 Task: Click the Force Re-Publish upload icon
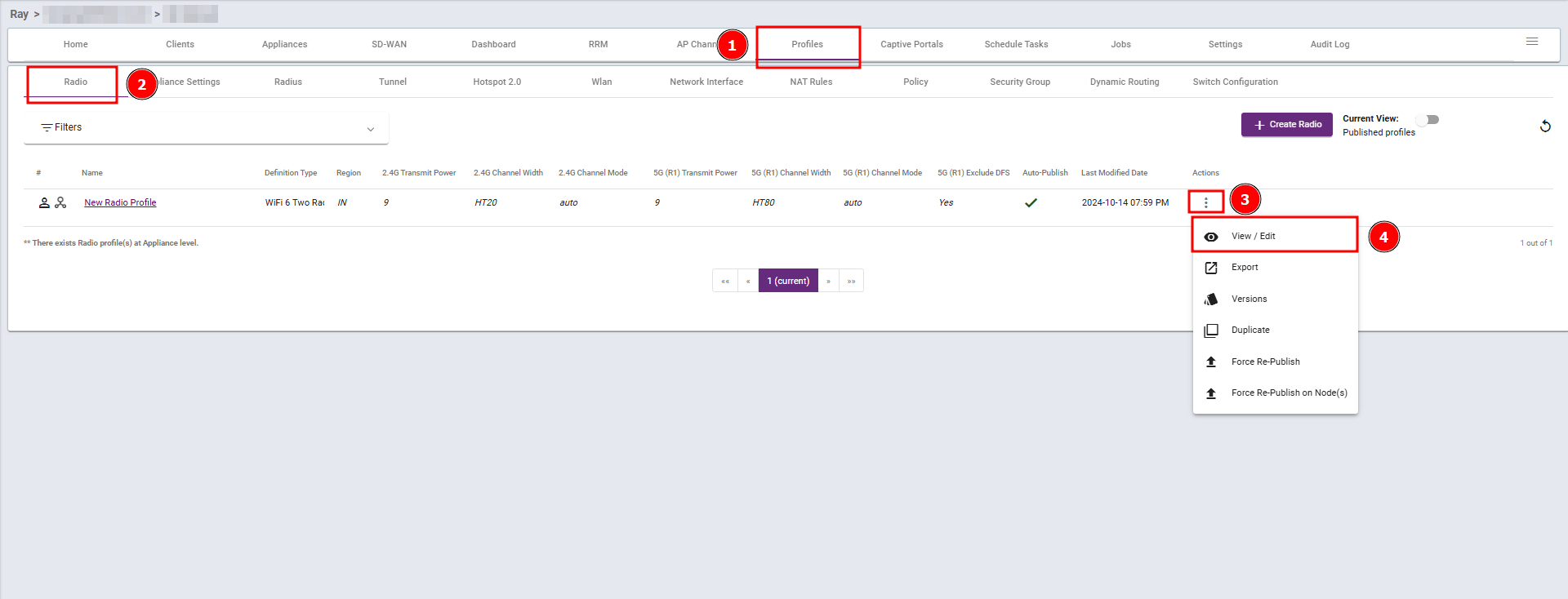(x=1211, y=362)
